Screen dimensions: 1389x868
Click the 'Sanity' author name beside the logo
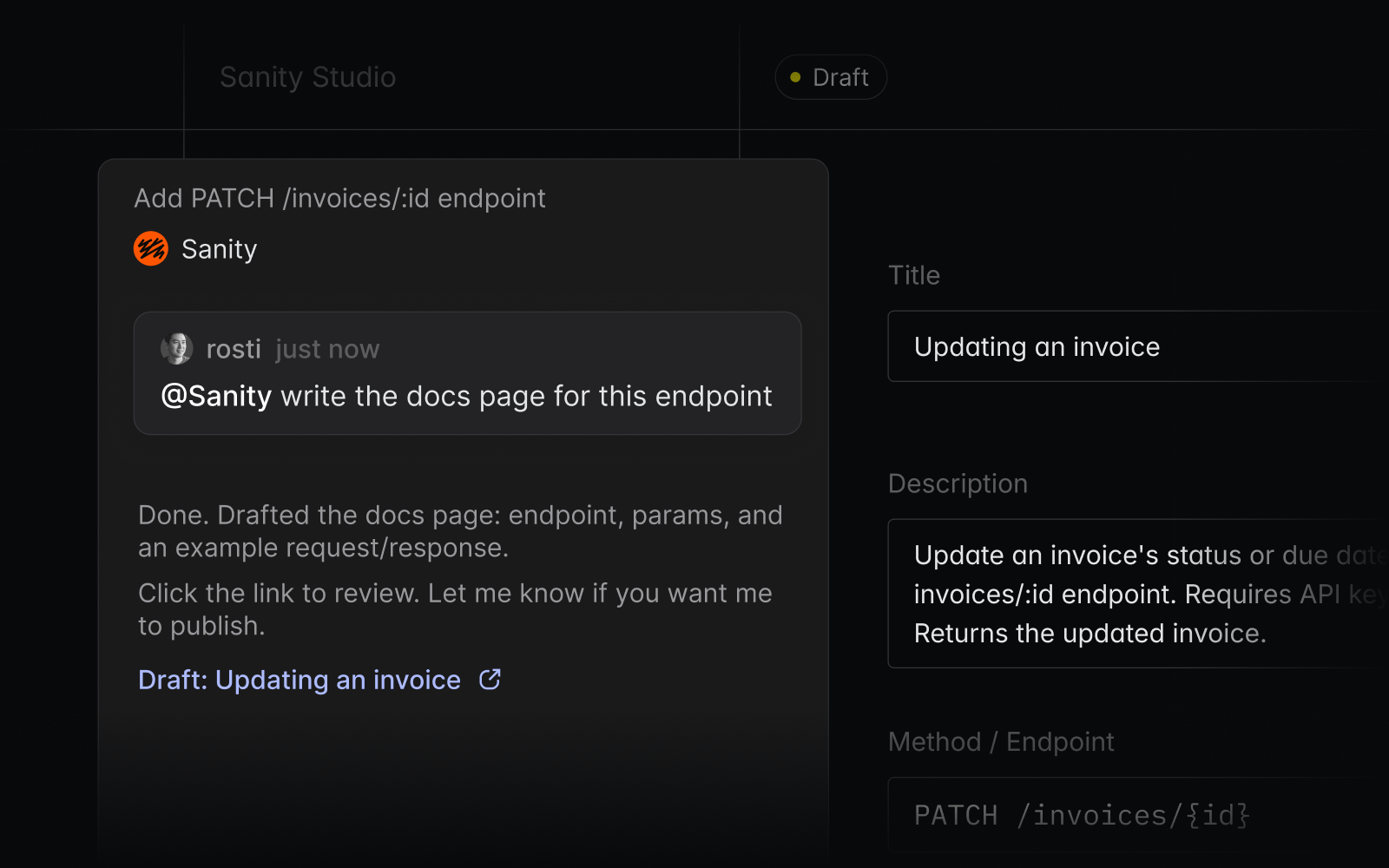220,250
